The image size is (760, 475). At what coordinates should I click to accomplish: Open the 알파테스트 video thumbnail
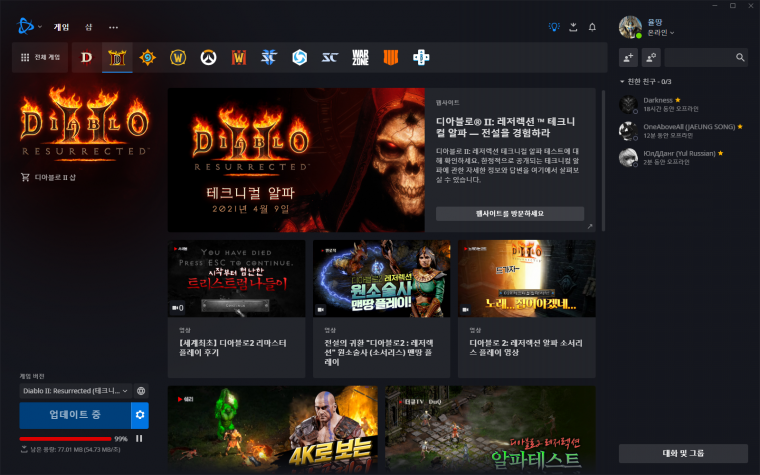(491, 429)
